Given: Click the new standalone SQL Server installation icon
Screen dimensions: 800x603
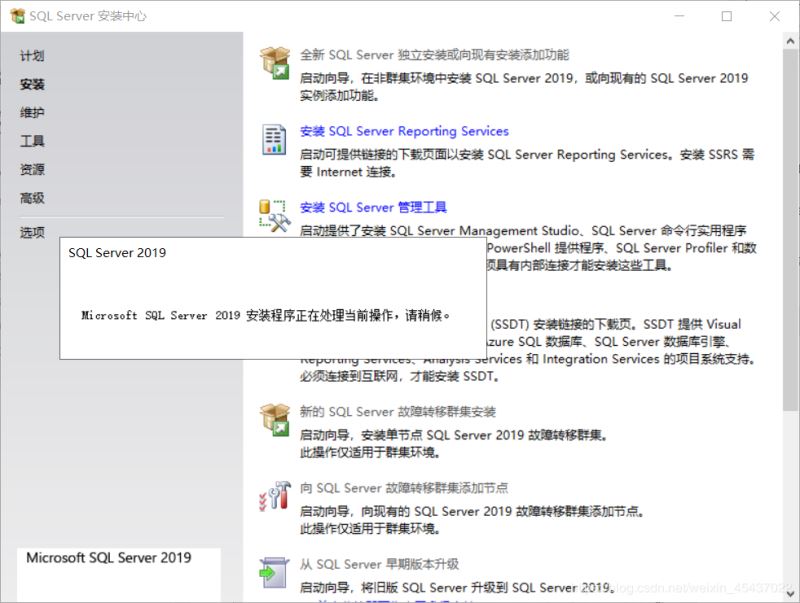Looking at the screenshot, I should pyautogui.click(x=274, y=61).
